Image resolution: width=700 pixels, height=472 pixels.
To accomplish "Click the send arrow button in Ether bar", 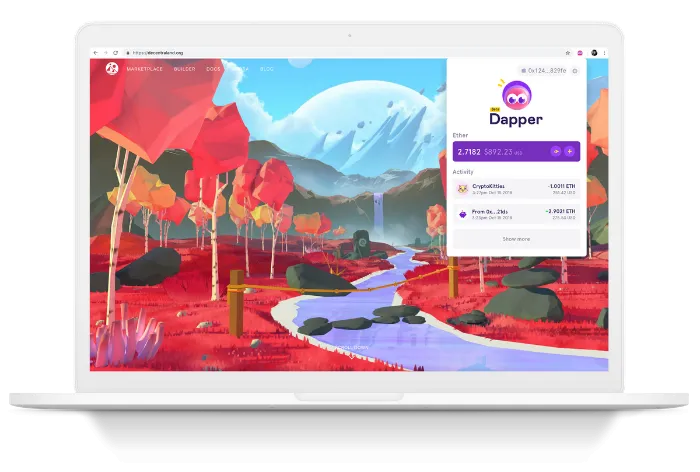I will [x=556, y=151].
